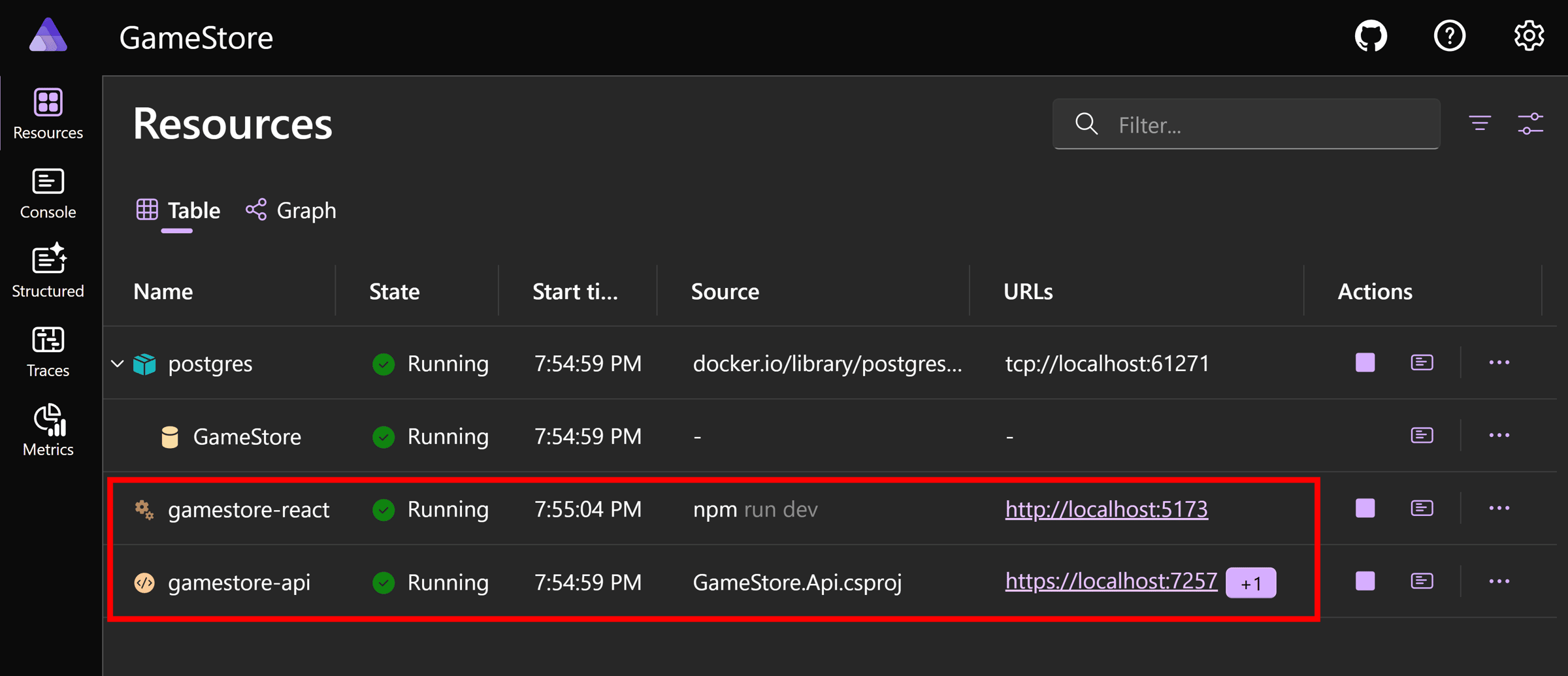The width and height of the screenshot is (1568, 676).
Task: Stop the gamestore-api resource
Action: pos(1365,581)
